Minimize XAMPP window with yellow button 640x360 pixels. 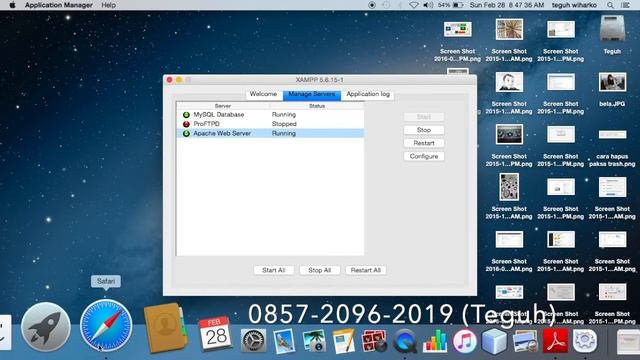coord(179,80)
